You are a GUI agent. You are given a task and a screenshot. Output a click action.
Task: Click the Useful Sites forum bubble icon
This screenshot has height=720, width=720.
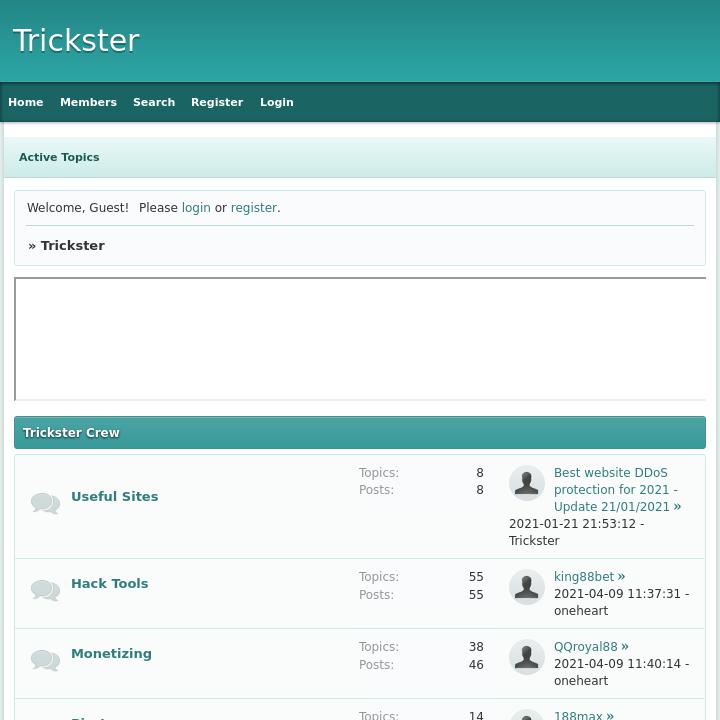45,503
